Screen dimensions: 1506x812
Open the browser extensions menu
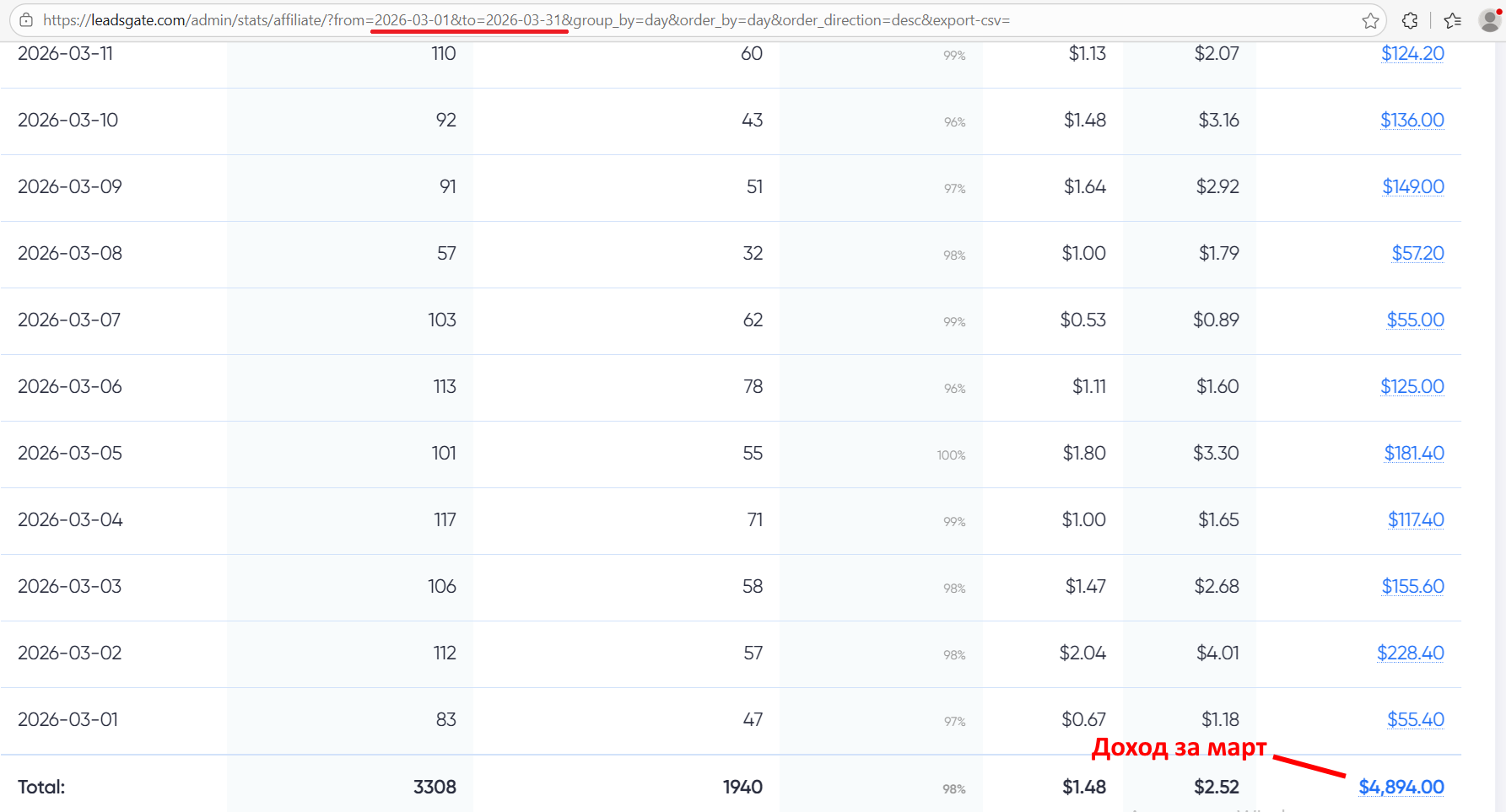(1410, 20)
